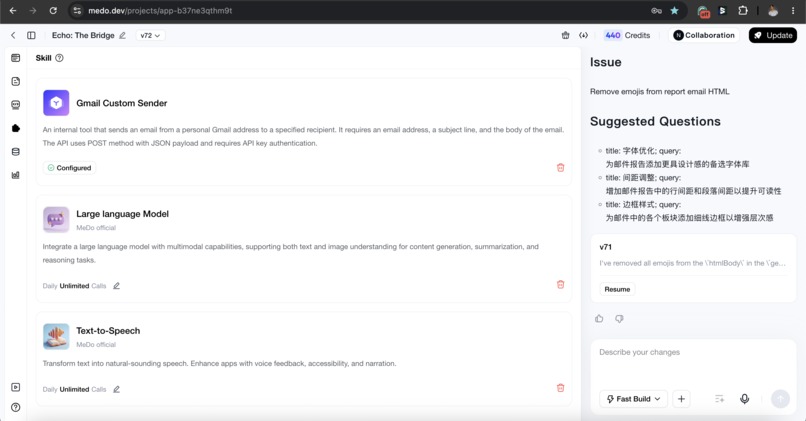Click the Large language Model skill icon
806x421 pixels.
[x=56, y=219]
